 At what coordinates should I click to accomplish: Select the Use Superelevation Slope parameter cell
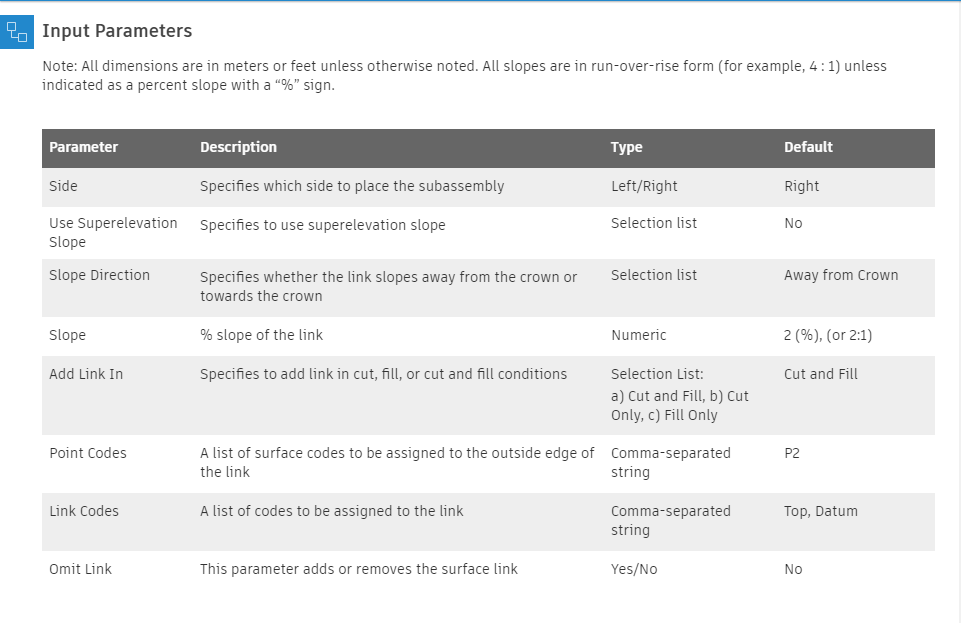coord(113,232)
